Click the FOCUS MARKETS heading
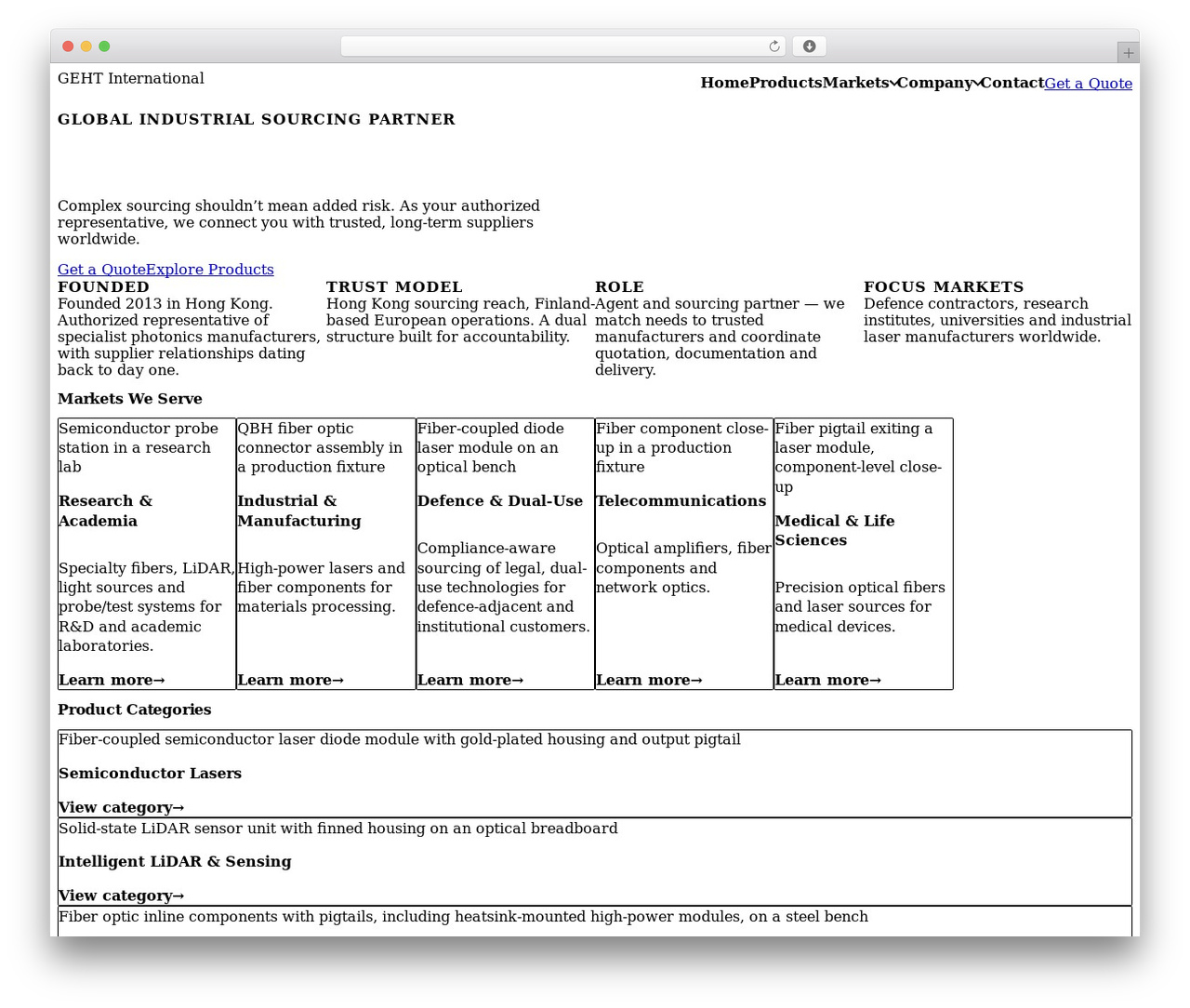This screenshot has width=1190, height=1008. click(x=944, y=286)
